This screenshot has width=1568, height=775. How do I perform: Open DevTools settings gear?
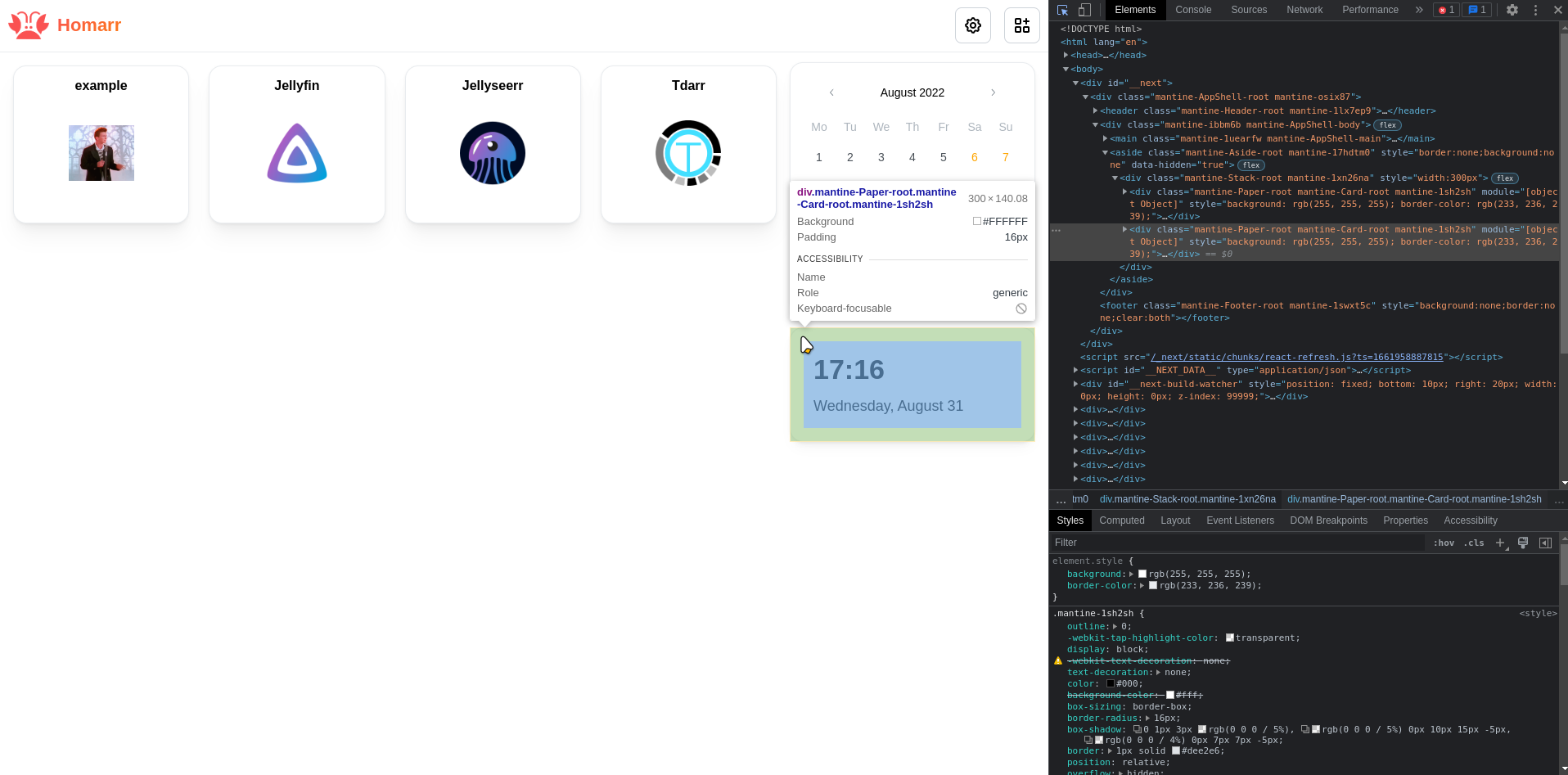pos(1512,10)
